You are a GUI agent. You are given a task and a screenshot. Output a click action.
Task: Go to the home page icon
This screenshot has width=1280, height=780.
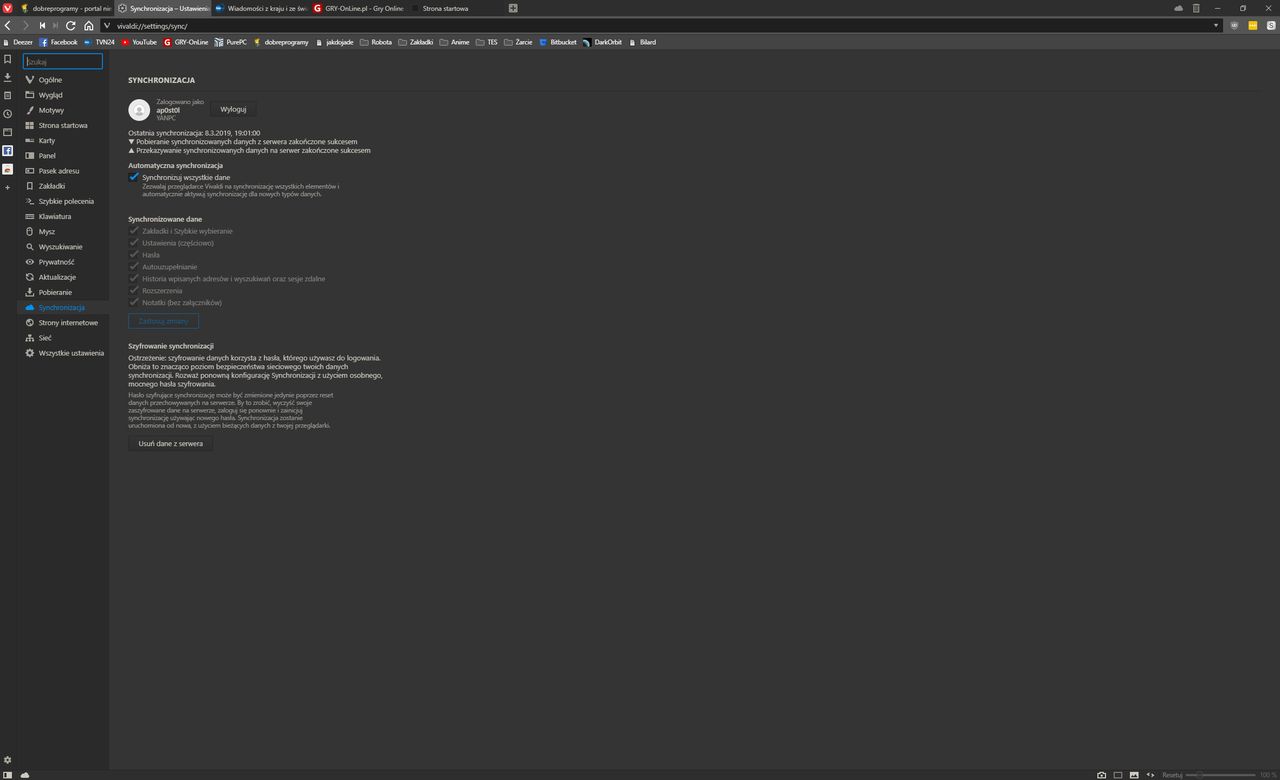point(88,25)
